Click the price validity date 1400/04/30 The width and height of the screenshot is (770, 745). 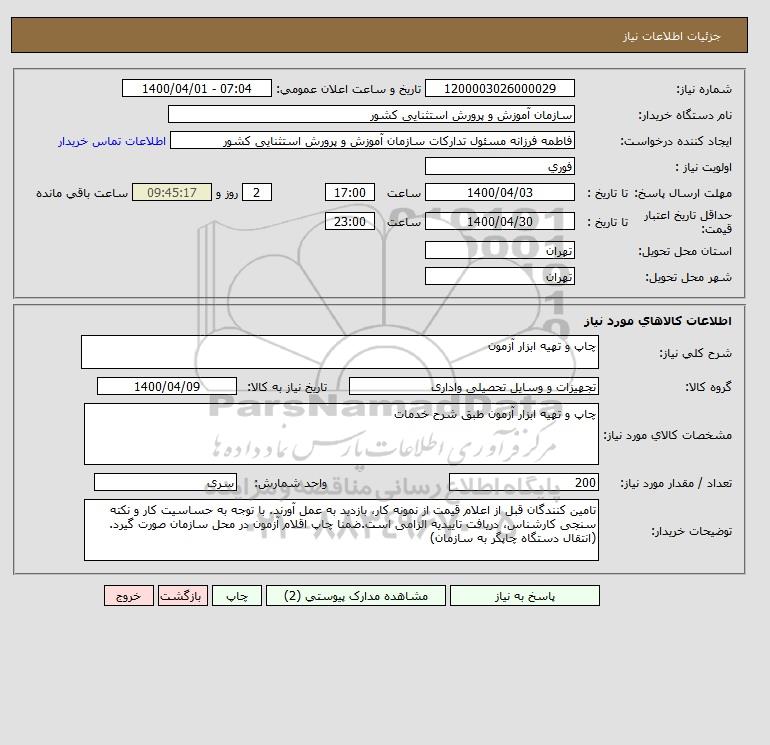pos(499,221)
